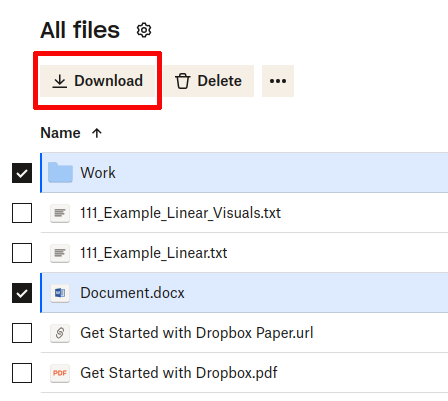Uncheck the Work folder checkbox
448x401 pixels.
tap(22, 173)
